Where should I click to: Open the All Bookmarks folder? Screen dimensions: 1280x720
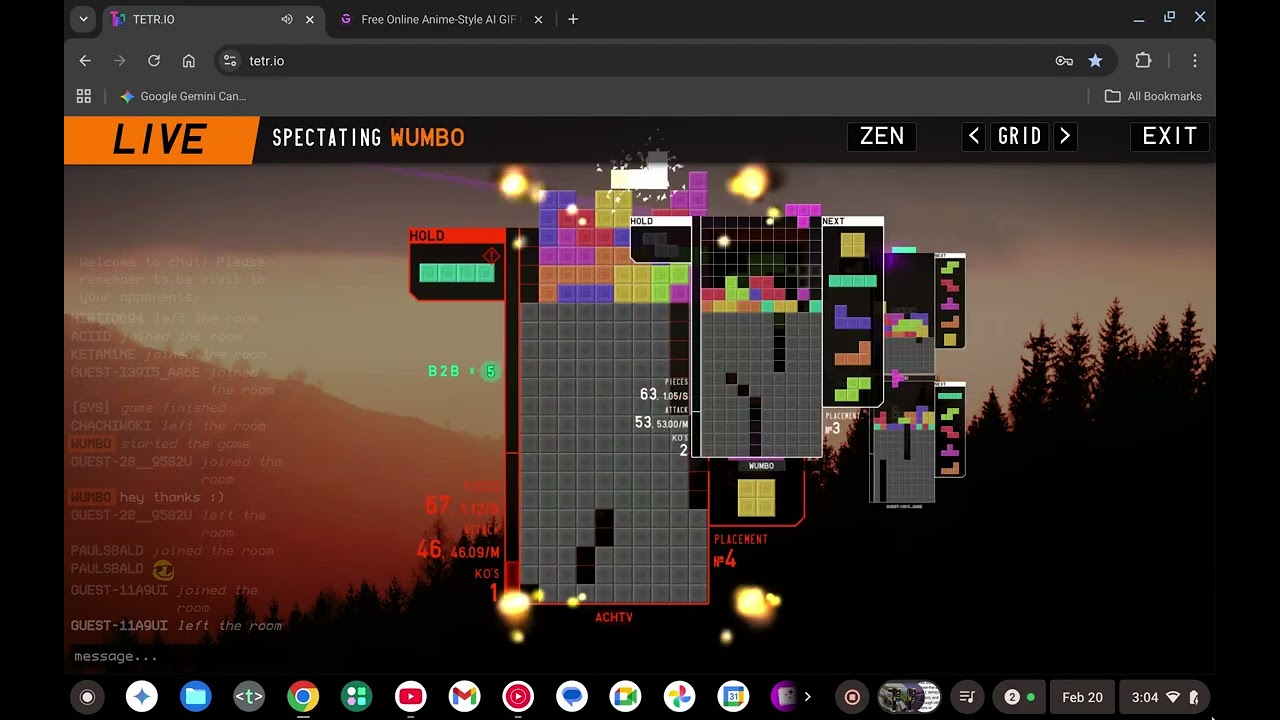tap(1153, 96)
